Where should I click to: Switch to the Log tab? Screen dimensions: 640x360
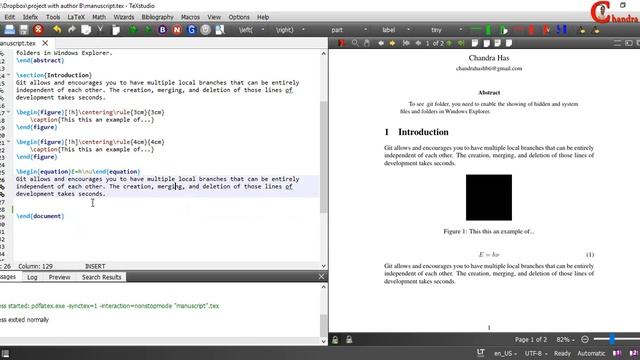[32, 277]
